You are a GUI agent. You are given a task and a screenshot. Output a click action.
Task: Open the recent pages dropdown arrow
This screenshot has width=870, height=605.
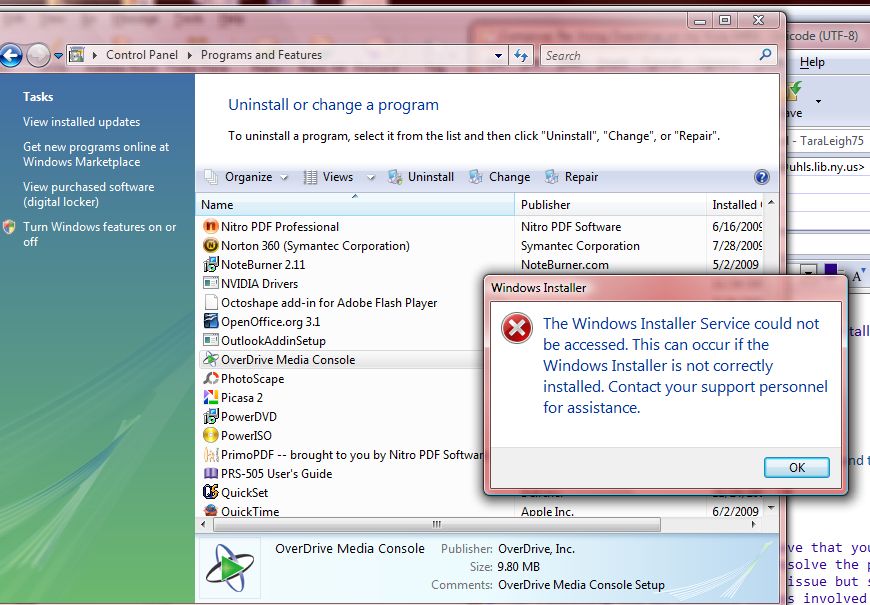click(58, 56)
